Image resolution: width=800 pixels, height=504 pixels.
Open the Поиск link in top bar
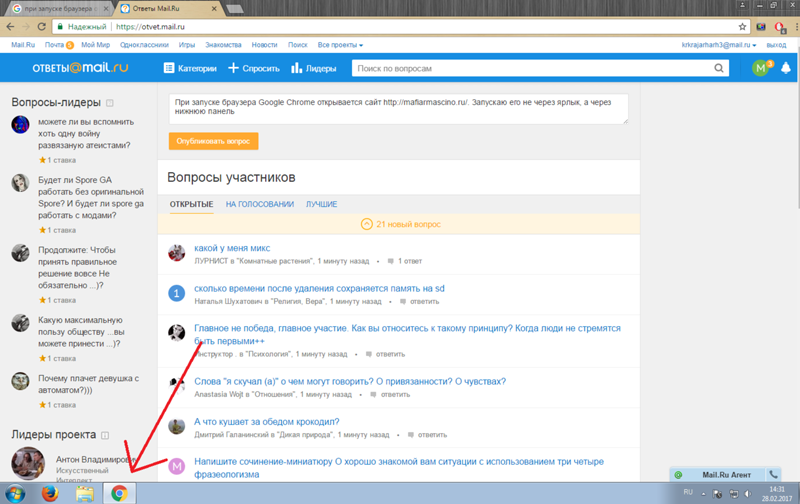297,45
